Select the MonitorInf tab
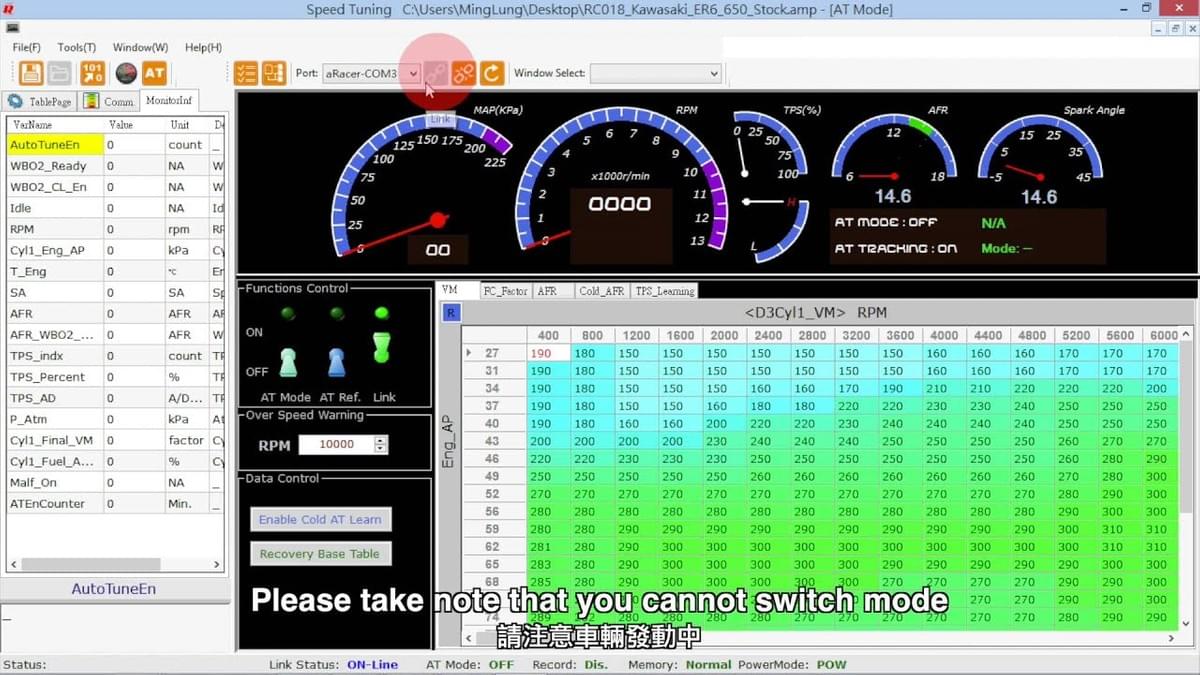The image size is (1200, 675). [168, 100]
